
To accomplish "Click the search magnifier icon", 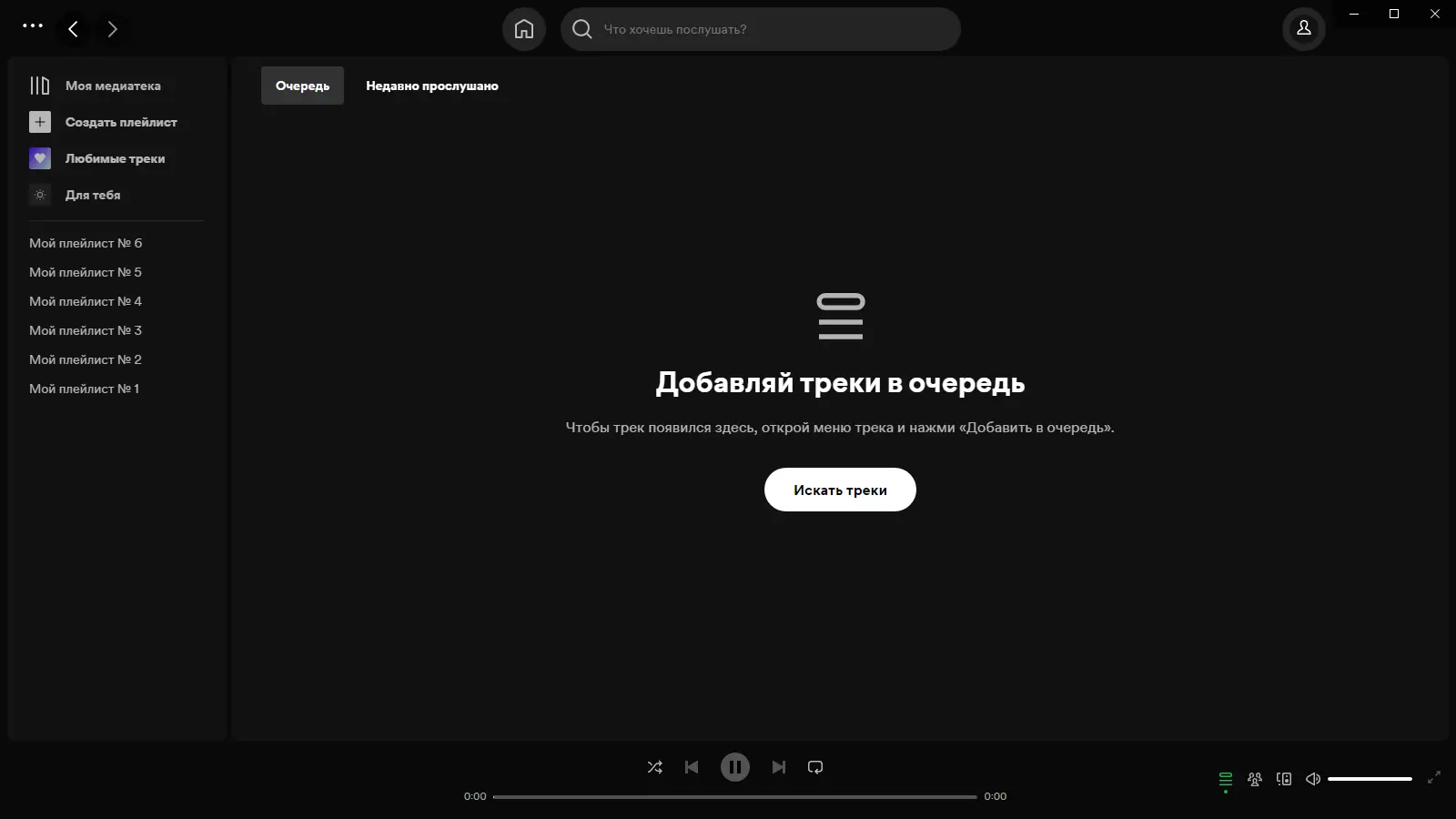I will point(582,29).
